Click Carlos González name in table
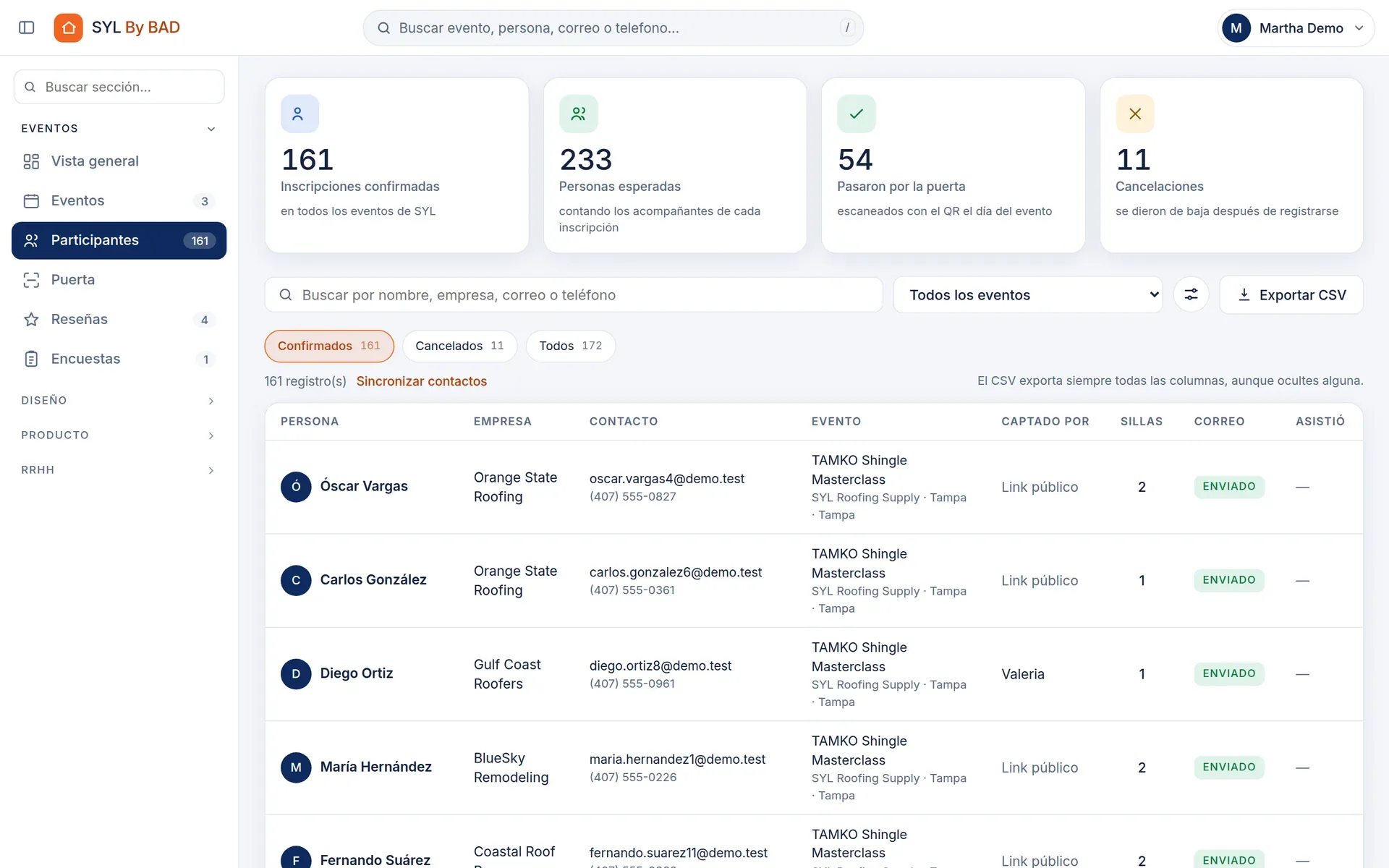Viewport: 1389px width, 868px height. click(373, 580)
